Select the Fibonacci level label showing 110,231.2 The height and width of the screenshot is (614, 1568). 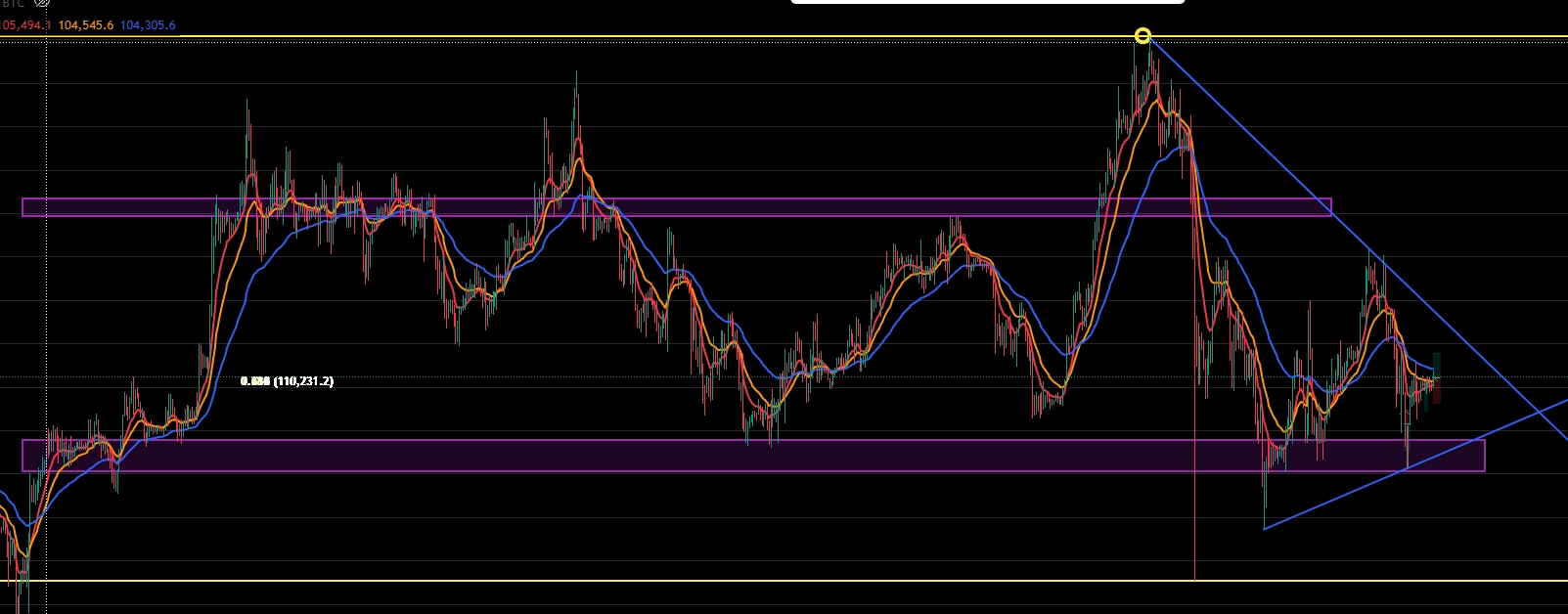click(x=287, y=381)
